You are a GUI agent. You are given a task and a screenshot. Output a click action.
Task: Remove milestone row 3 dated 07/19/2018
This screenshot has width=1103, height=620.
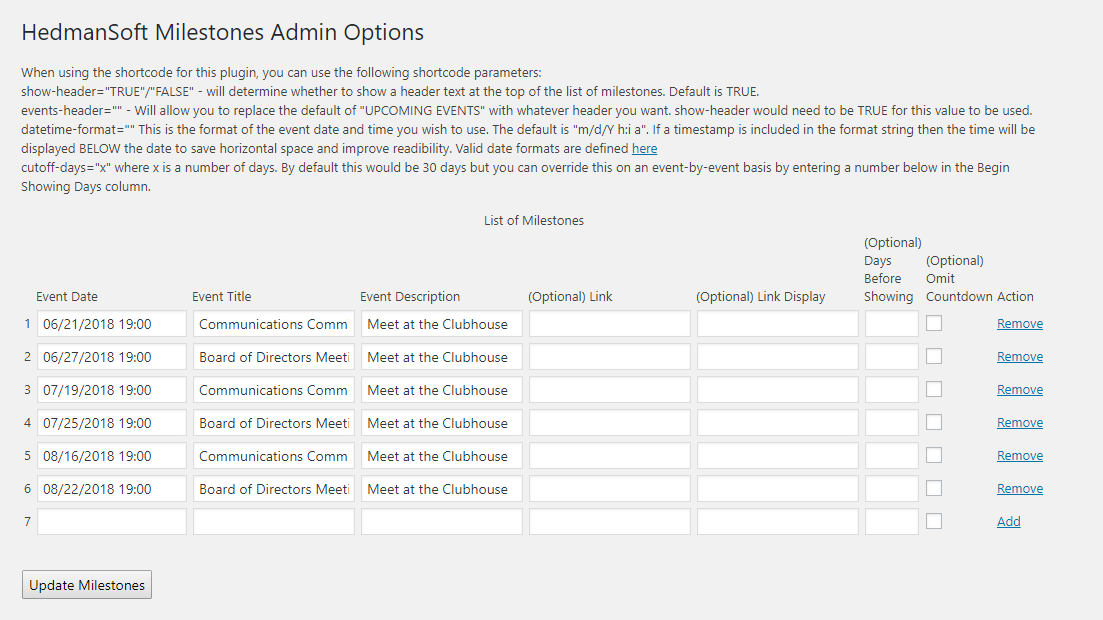1019,390
